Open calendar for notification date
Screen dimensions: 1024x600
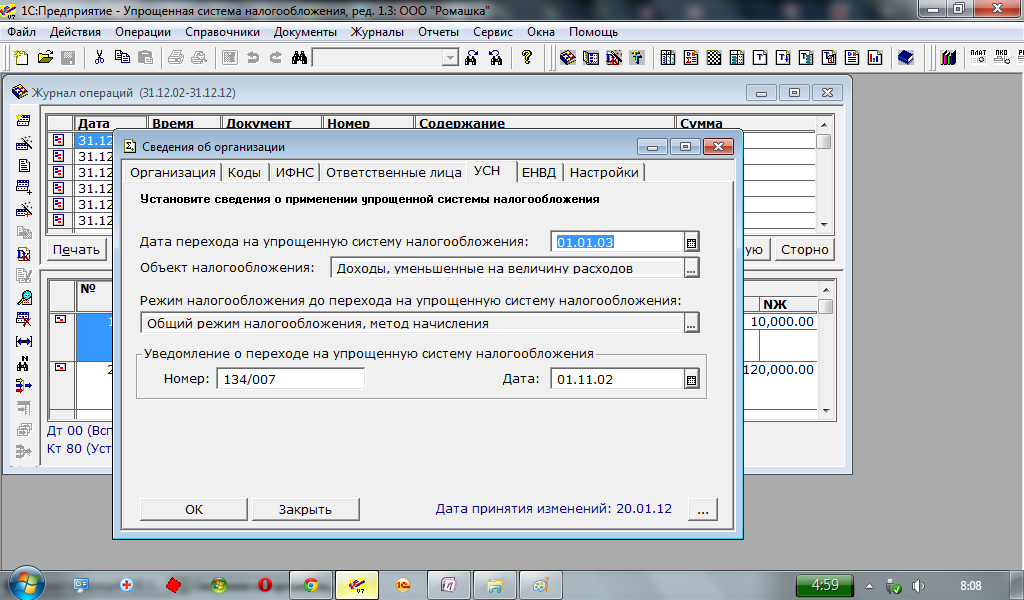coord(691,379)
